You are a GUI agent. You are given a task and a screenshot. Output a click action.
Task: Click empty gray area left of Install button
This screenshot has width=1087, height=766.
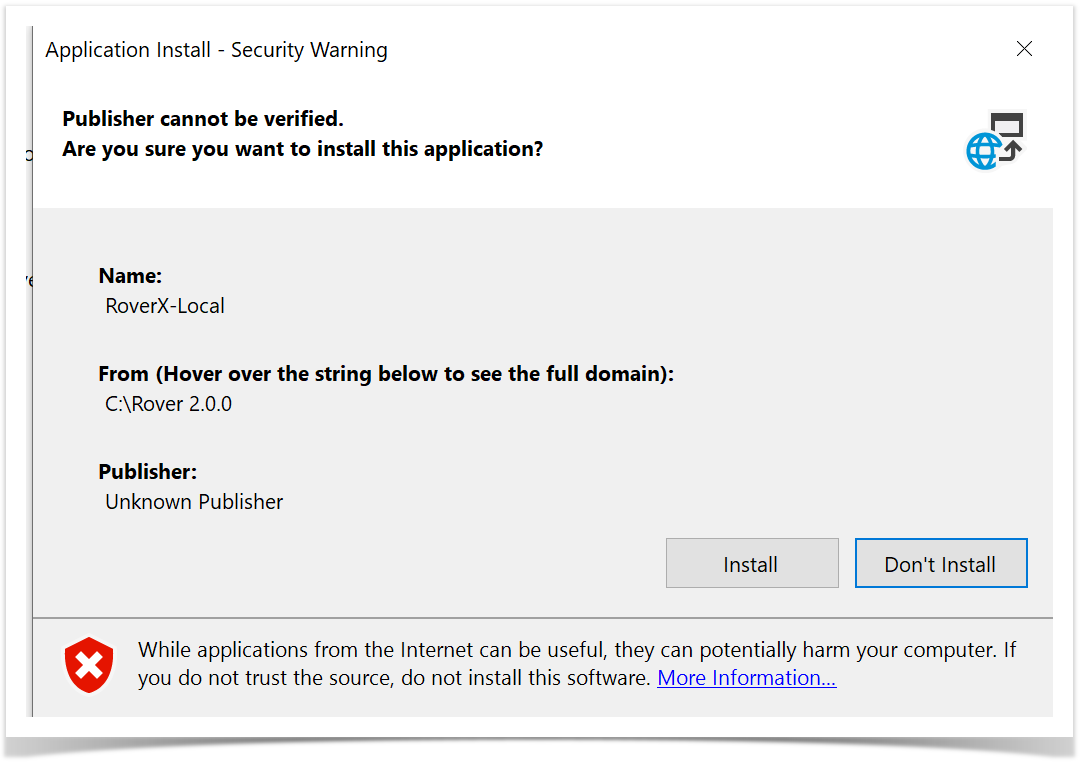coord(450,564)
